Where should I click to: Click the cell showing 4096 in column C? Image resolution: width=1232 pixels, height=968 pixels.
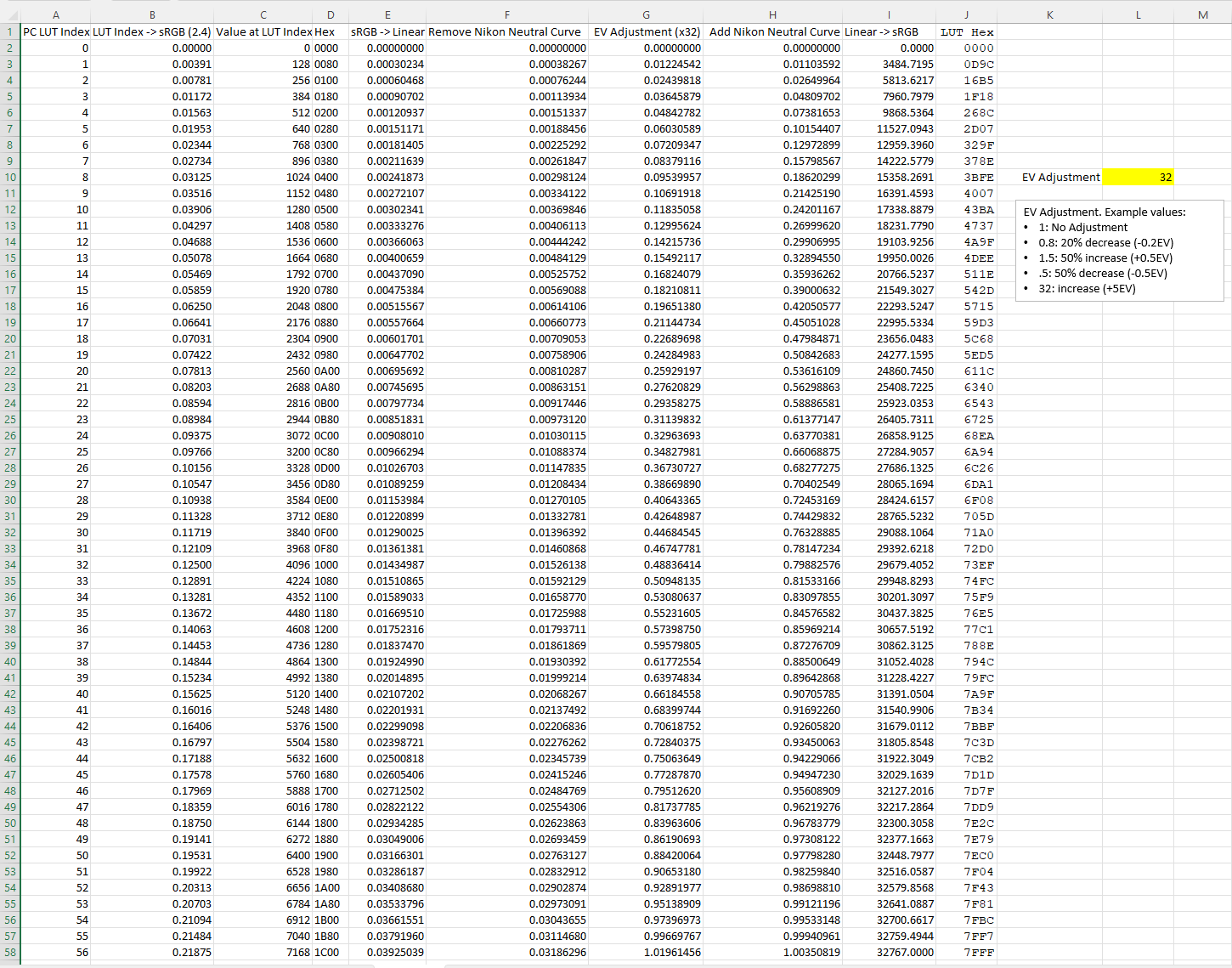point(263,564)
